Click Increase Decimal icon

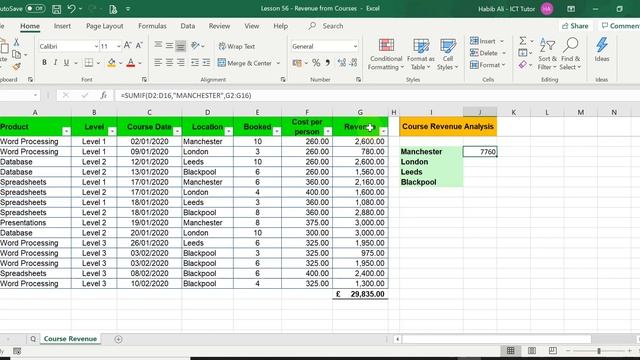click(342, 63)
